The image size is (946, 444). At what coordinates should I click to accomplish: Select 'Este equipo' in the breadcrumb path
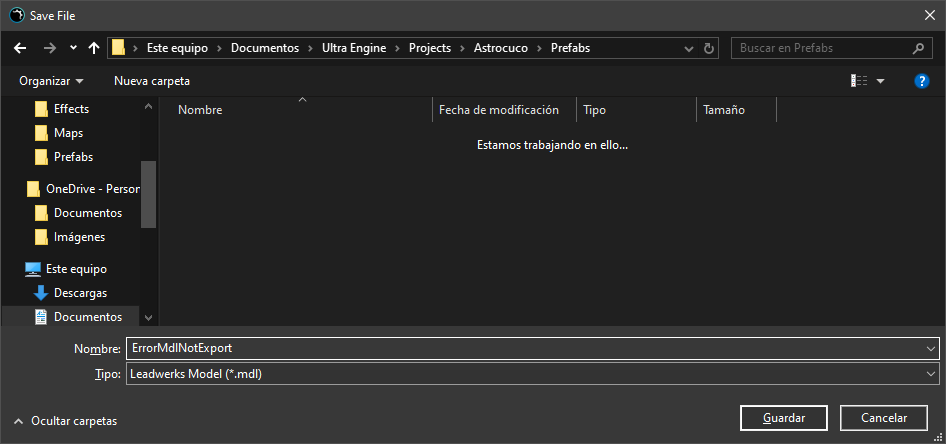(177, 48)
